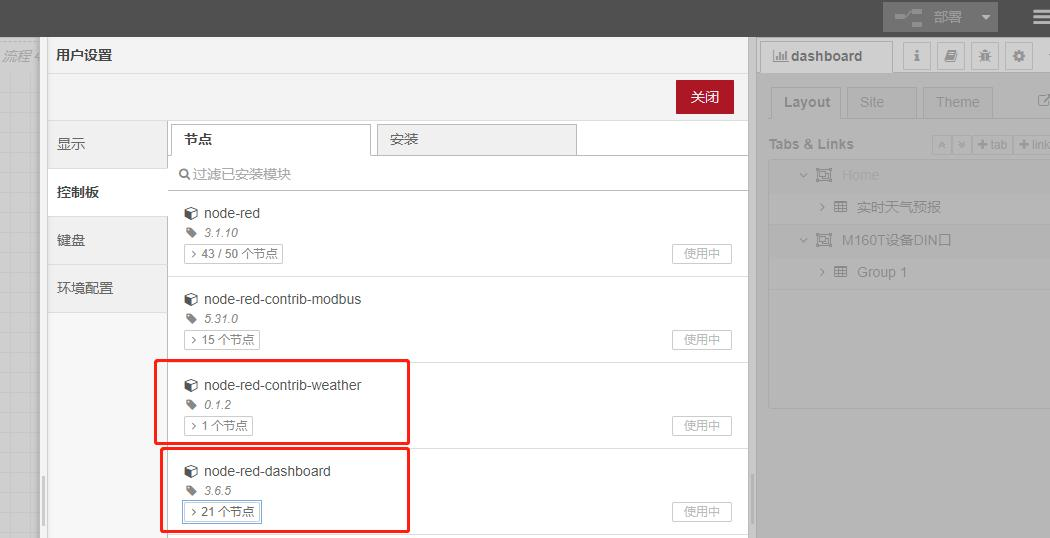Close user settings with 关闭 button
The height and width of the screenshot is (538, 1050).
(704, 97)
